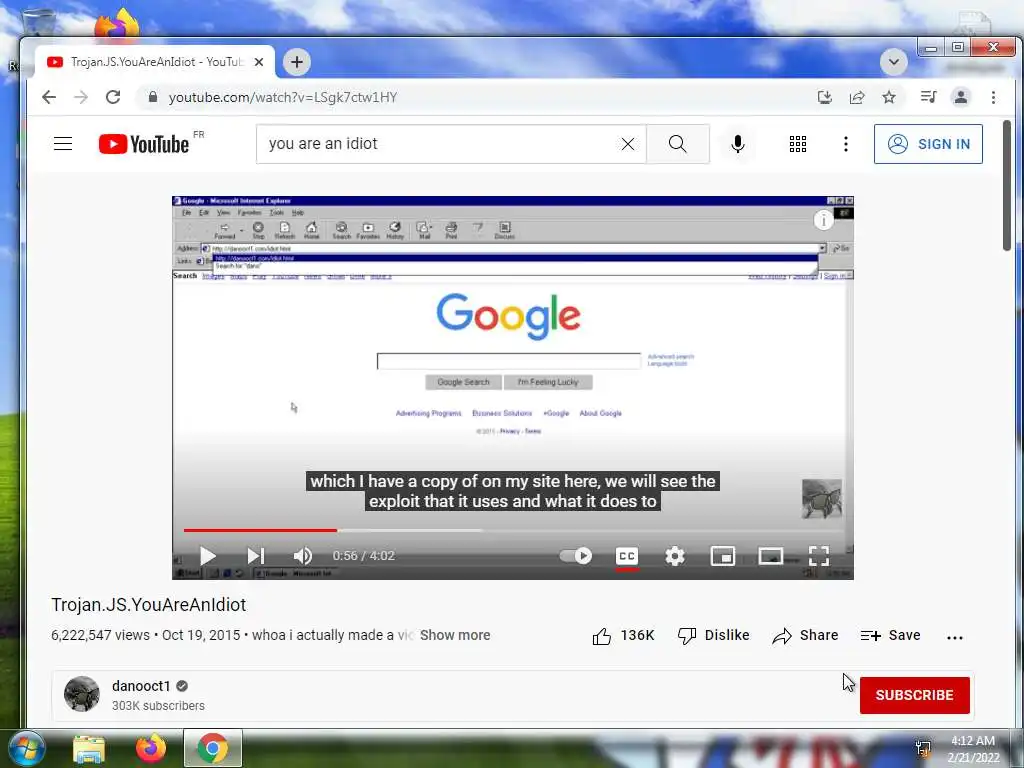Viewport: 1024px width, 768px height.
Task: Start voice search with microphone icon
Action: pos(738,144)
